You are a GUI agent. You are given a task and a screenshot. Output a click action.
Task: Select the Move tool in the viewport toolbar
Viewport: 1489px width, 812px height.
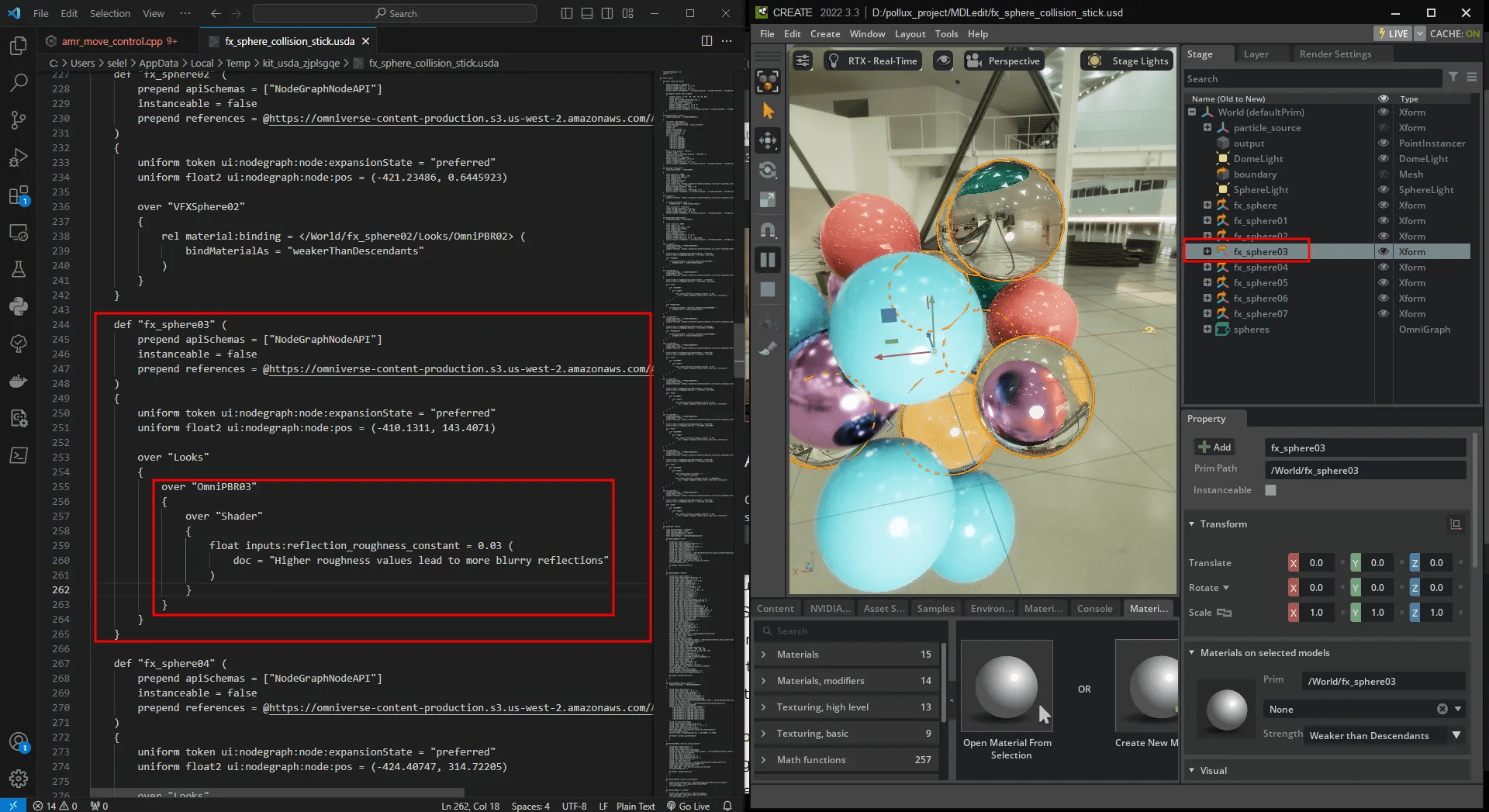[x=769, y=140]
